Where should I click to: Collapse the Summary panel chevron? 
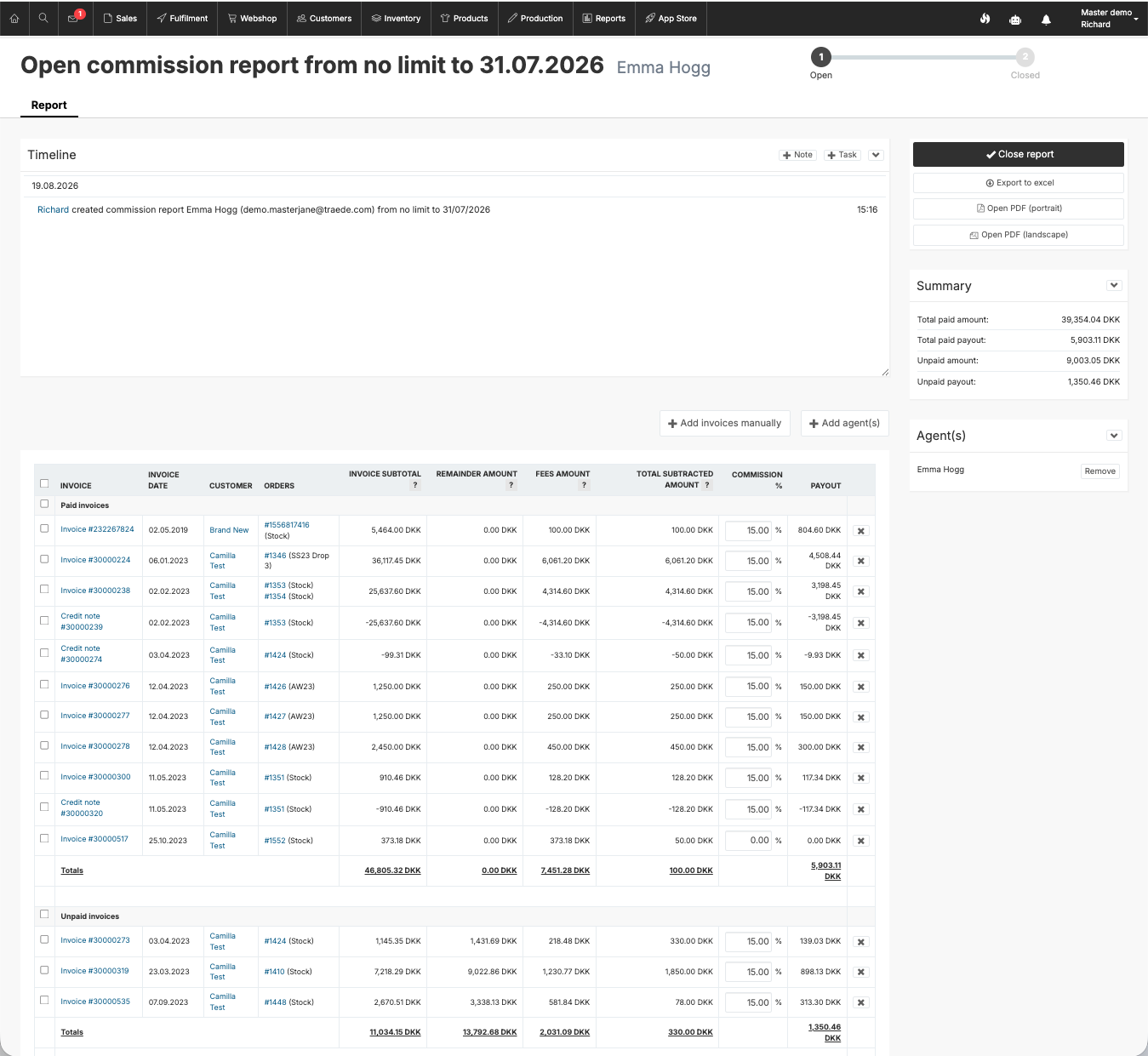tap(1114, 286)
